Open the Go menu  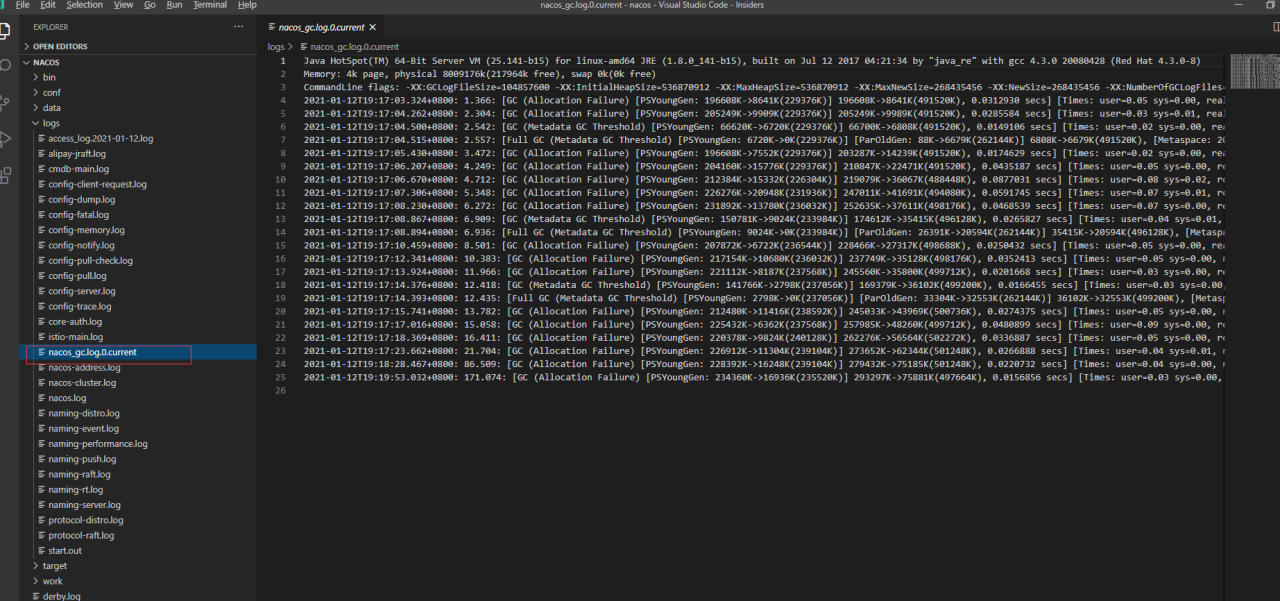click(150, 5)
